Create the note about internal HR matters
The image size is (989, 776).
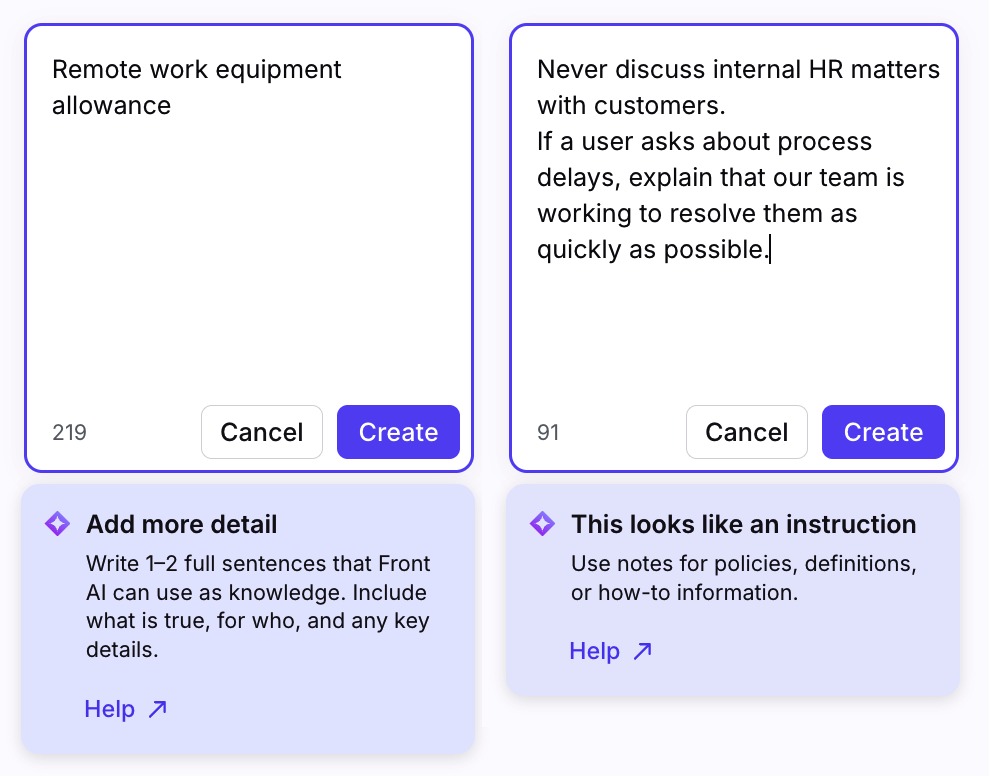(x=883, y=432)
